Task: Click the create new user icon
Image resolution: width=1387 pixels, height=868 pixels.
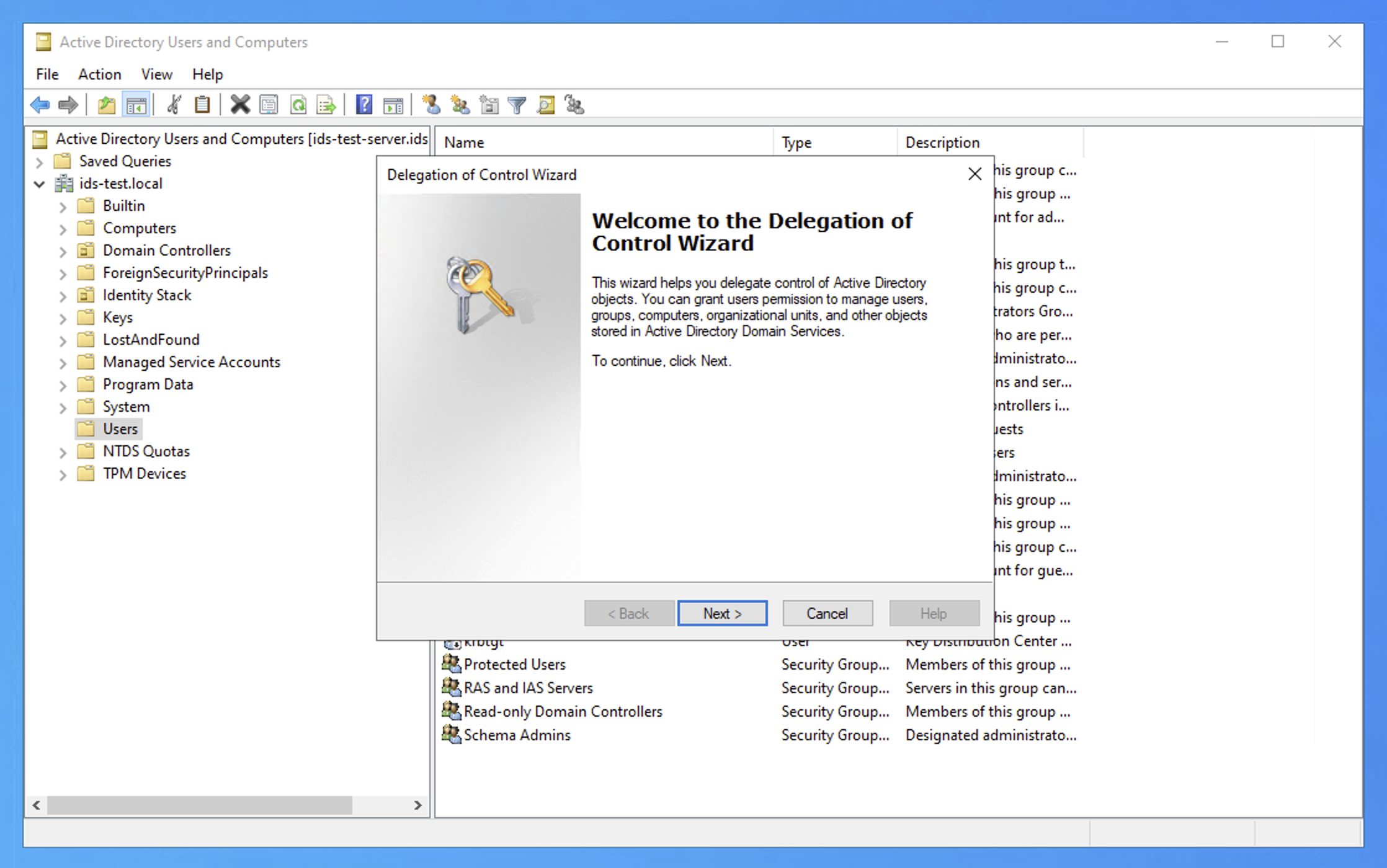Action: pyautogui.click(x=431, y=105)
